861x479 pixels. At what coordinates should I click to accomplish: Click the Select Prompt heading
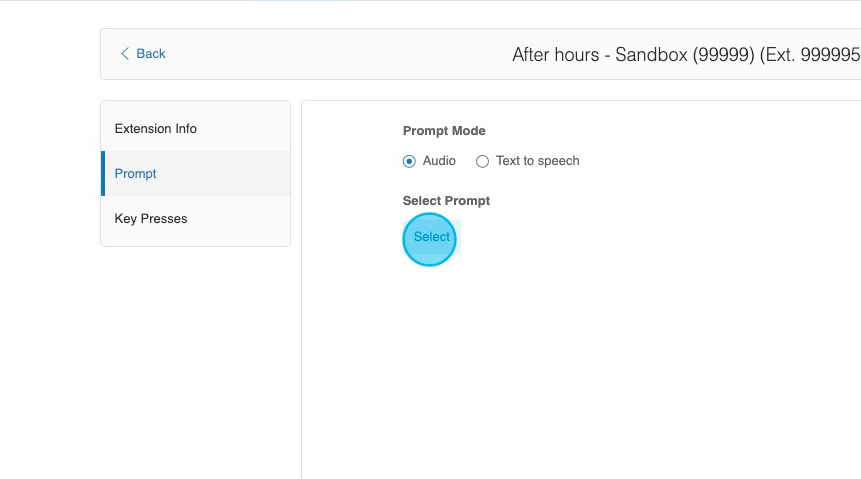446,201
